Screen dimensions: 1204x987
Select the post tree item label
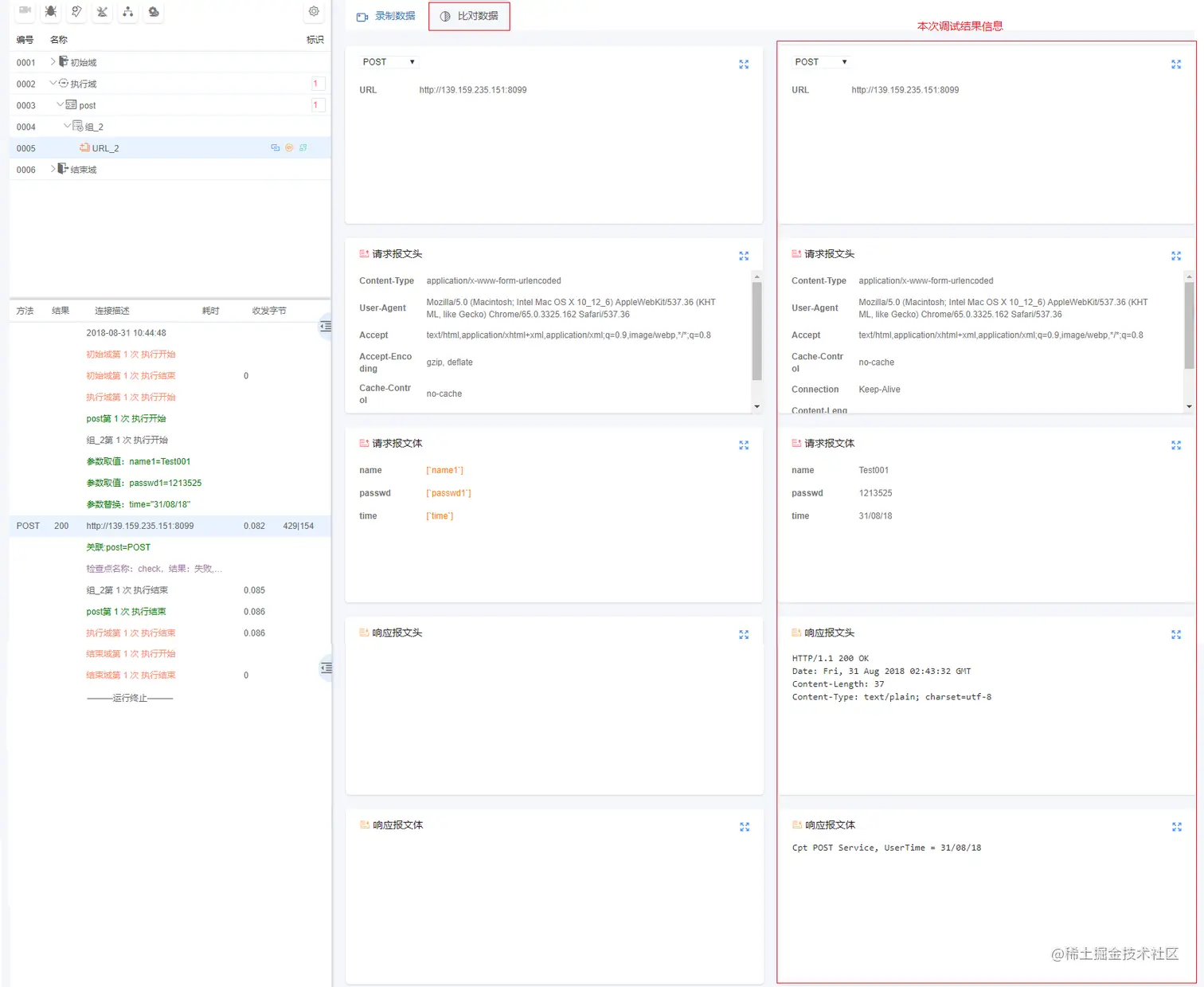[88, 105]
